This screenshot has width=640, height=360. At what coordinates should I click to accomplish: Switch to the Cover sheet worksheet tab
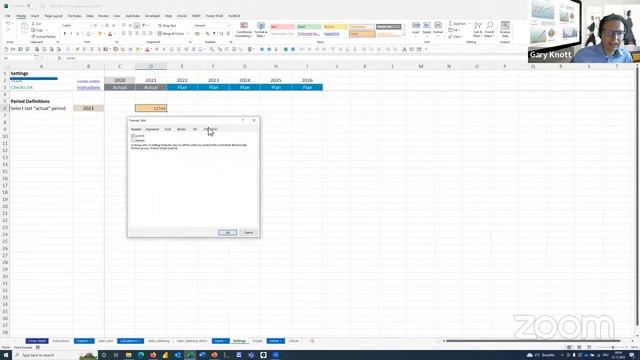click(x=37, y=341)
